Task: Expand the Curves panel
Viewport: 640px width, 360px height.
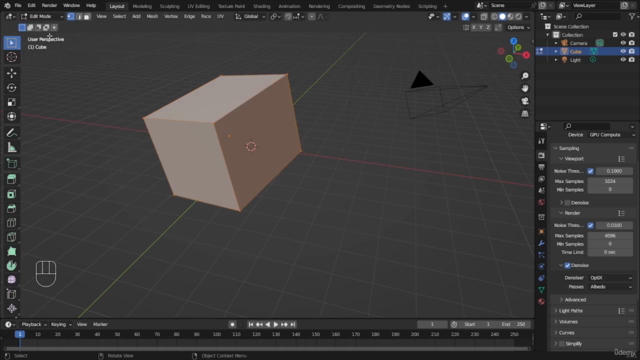Action: pyautogui.click(x=567, y=333)
